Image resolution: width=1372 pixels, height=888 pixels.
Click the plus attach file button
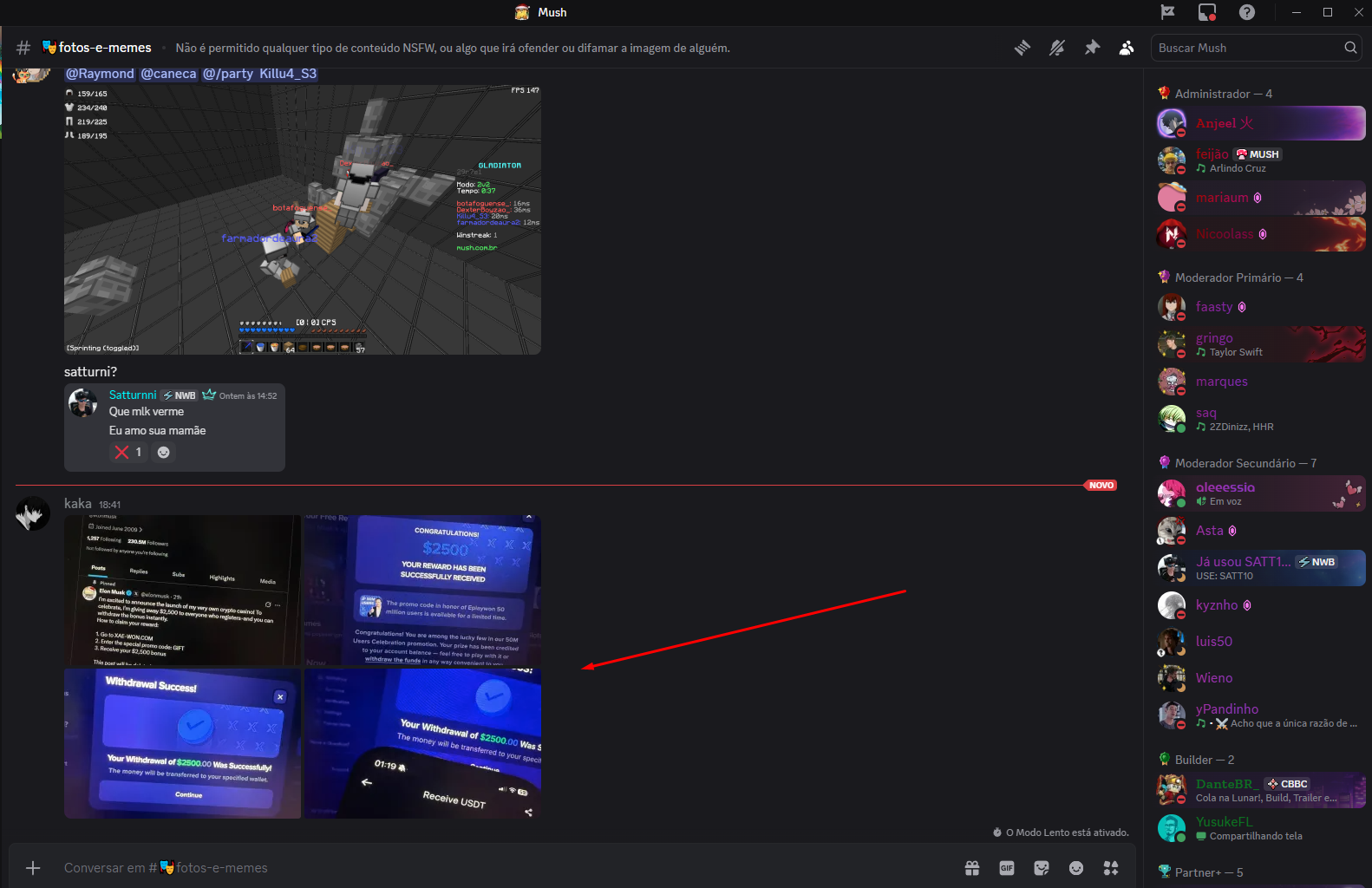point(33,868)
